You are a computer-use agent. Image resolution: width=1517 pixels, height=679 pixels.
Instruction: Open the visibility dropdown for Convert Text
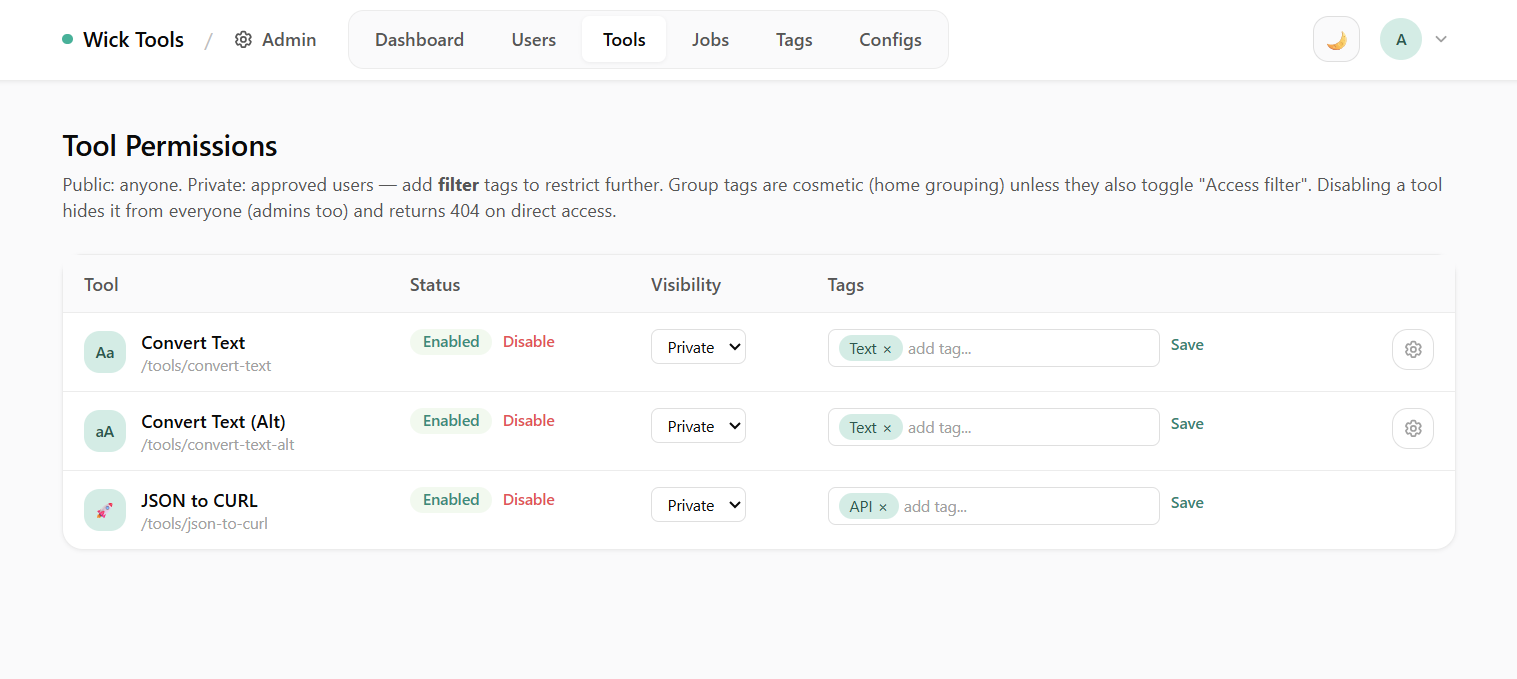[x=698, y=346]
